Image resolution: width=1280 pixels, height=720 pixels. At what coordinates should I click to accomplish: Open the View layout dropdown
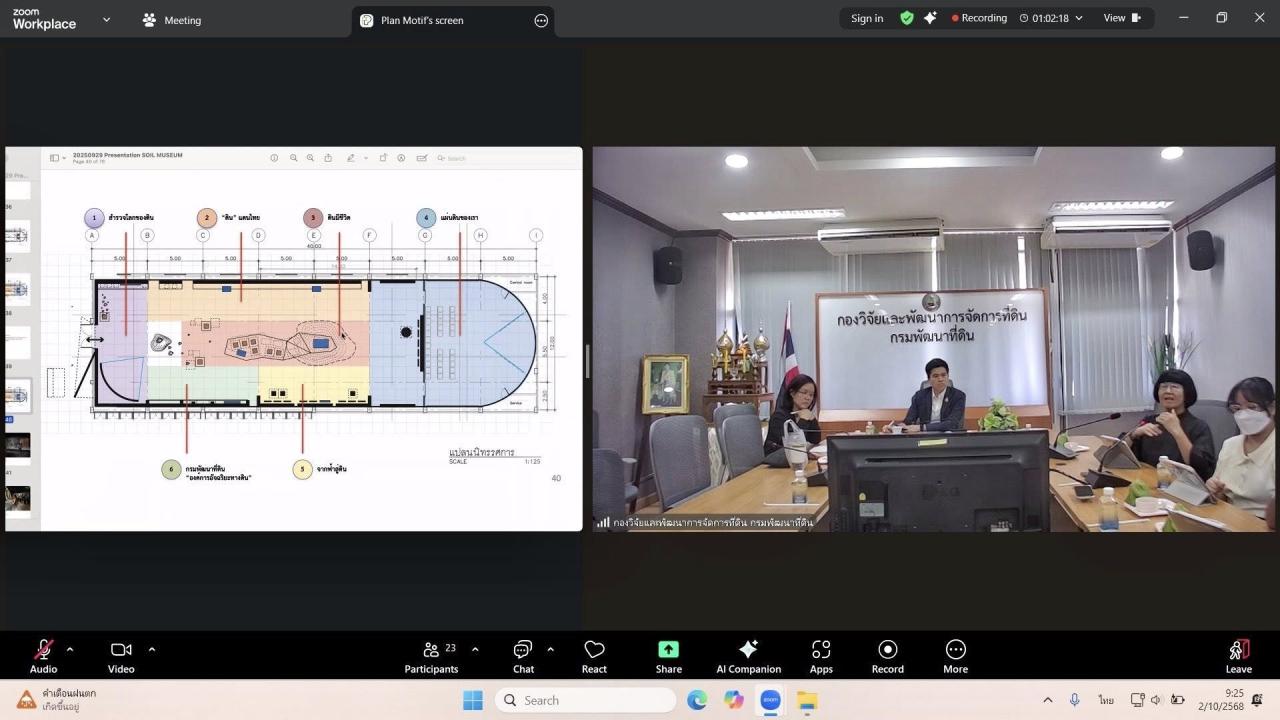point(1121,18)
